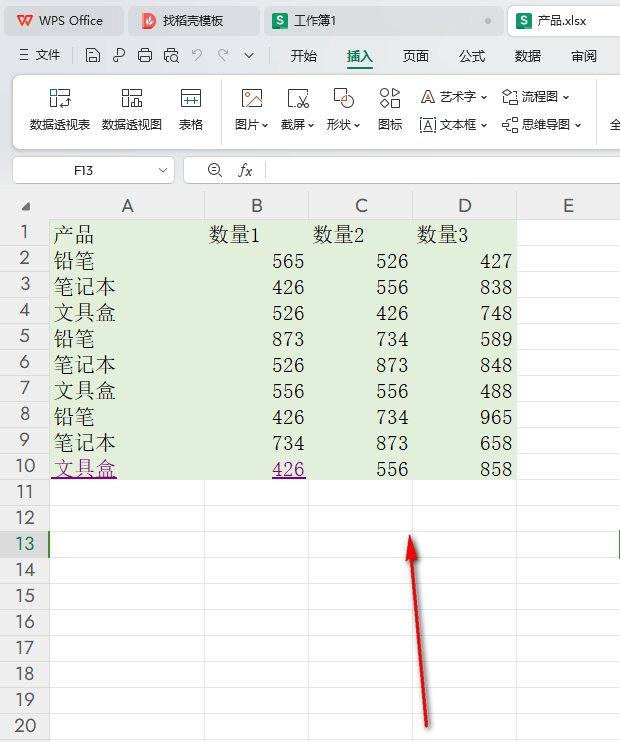620x742 pixels.
Task: Click the Screenshot (截屏) icon
Action: [x=298, y=99]
